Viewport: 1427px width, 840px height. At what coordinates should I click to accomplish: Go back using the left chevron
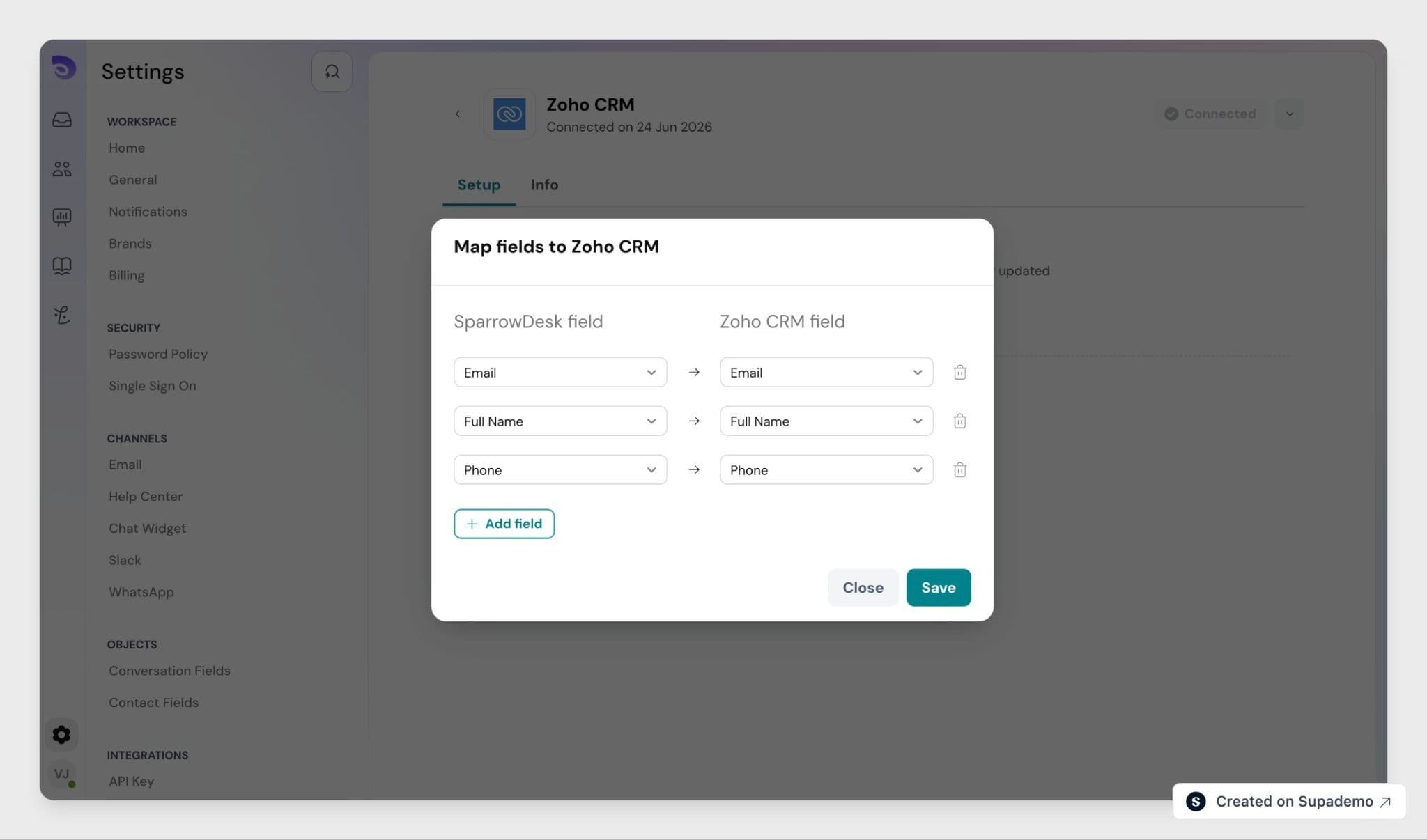tap(458, 114)
